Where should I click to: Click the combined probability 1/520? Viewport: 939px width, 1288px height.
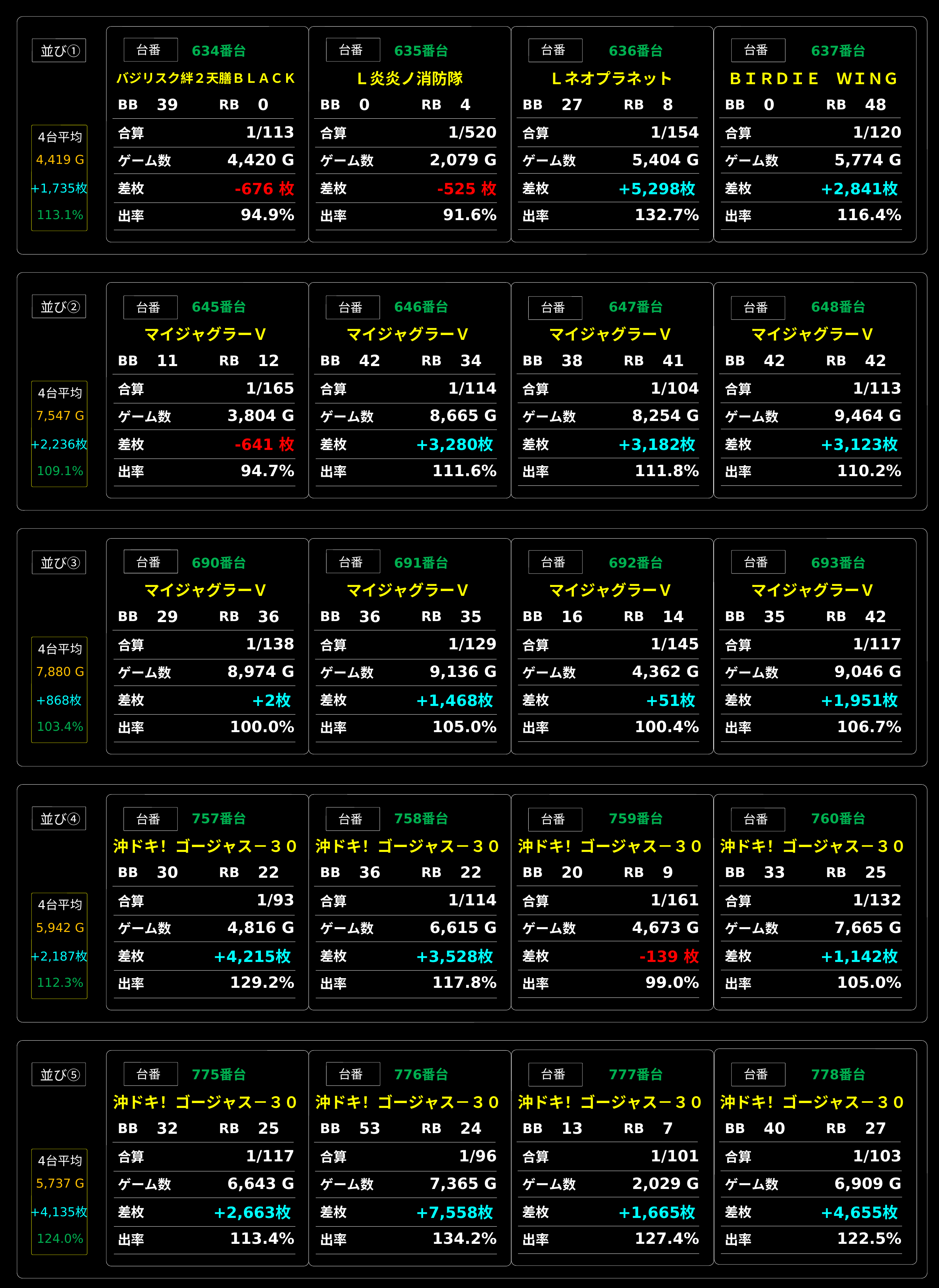(x=472, y=133)
